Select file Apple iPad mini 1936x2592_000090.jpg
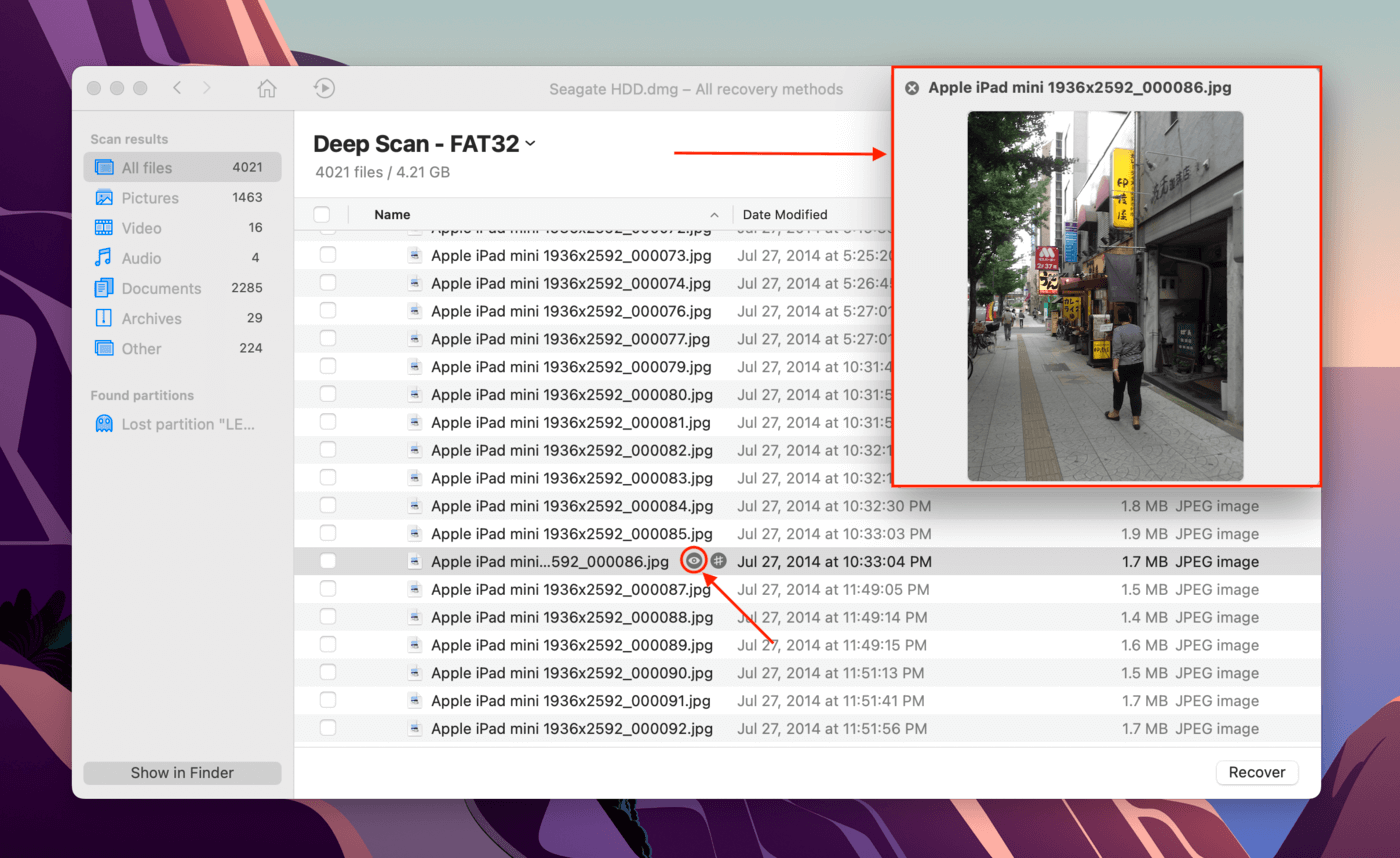The image size is (1400, 858). [x=572, y=673]
